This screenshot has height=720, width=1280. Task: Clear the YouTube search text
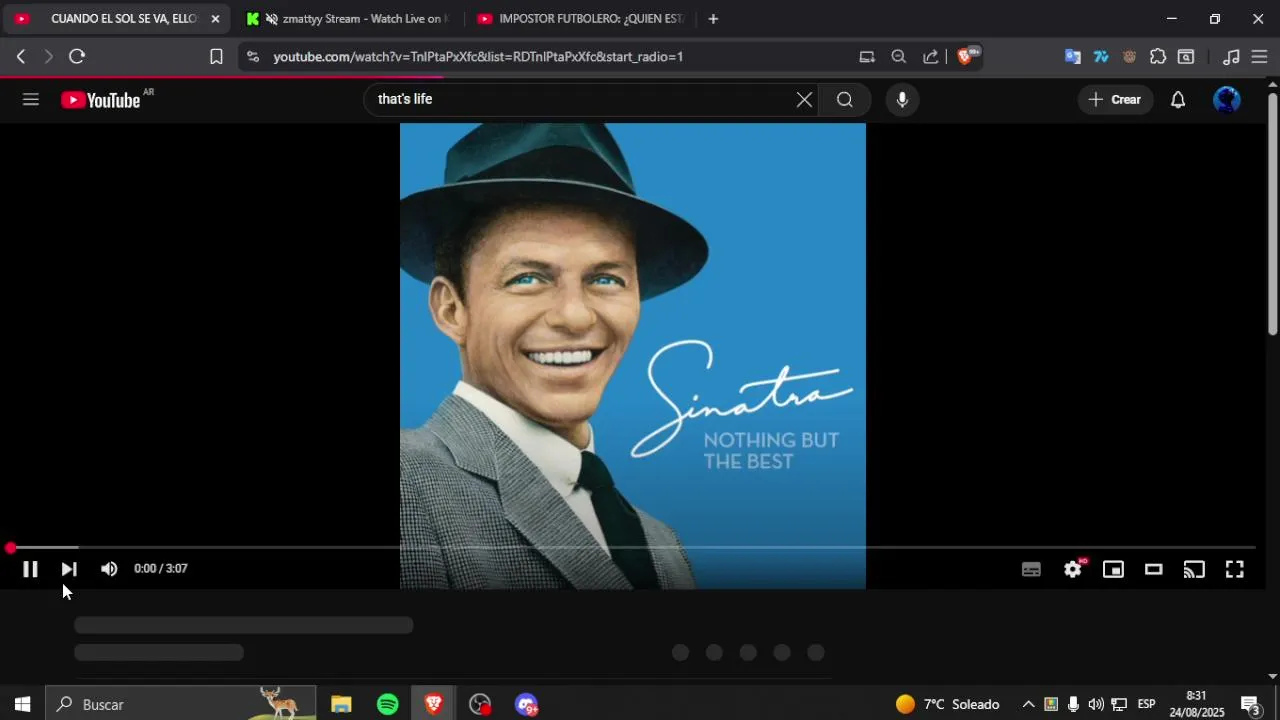[x=804, y=99]
